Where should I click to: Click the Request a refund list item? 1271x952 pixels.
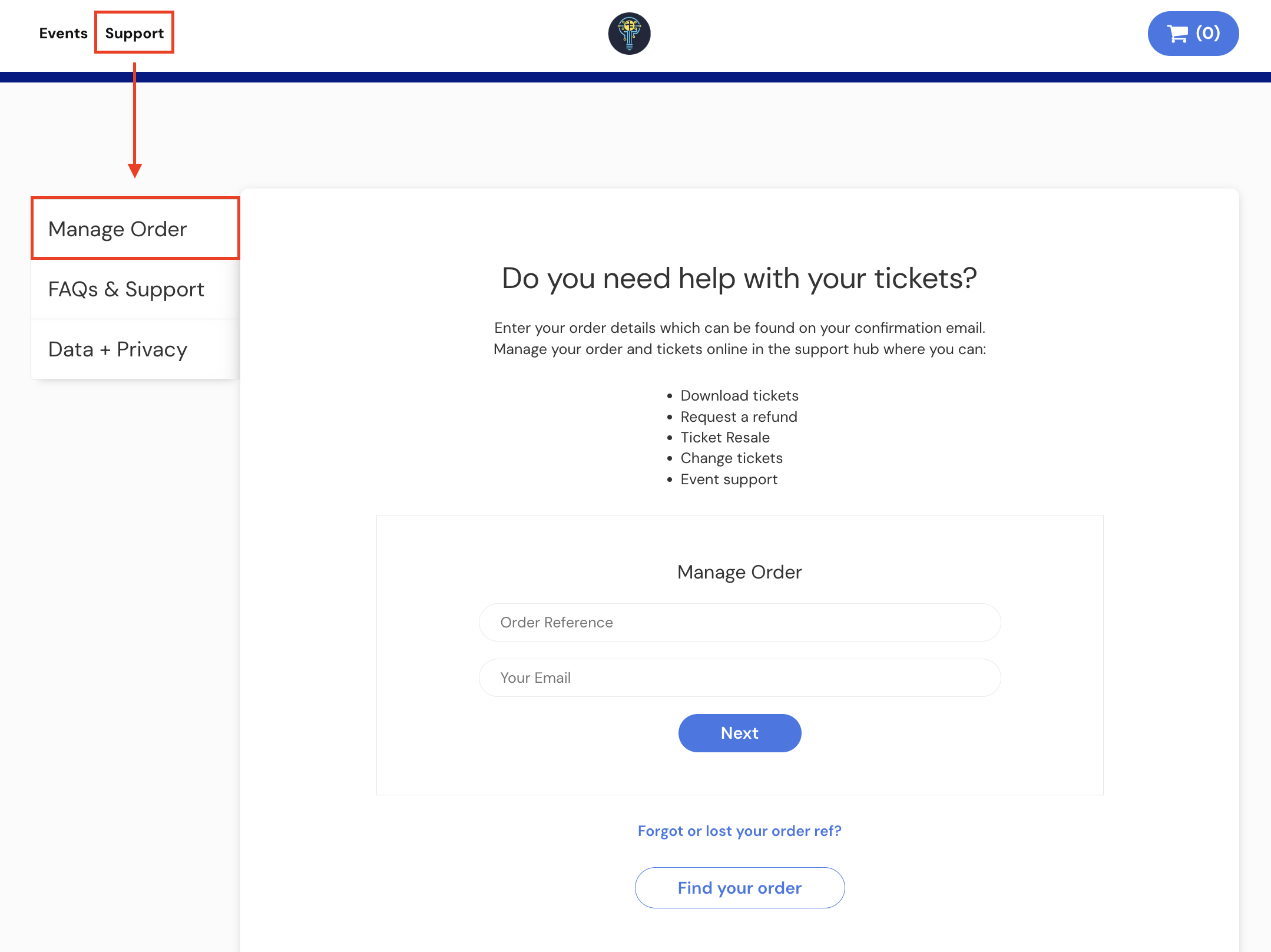[739, 416]
